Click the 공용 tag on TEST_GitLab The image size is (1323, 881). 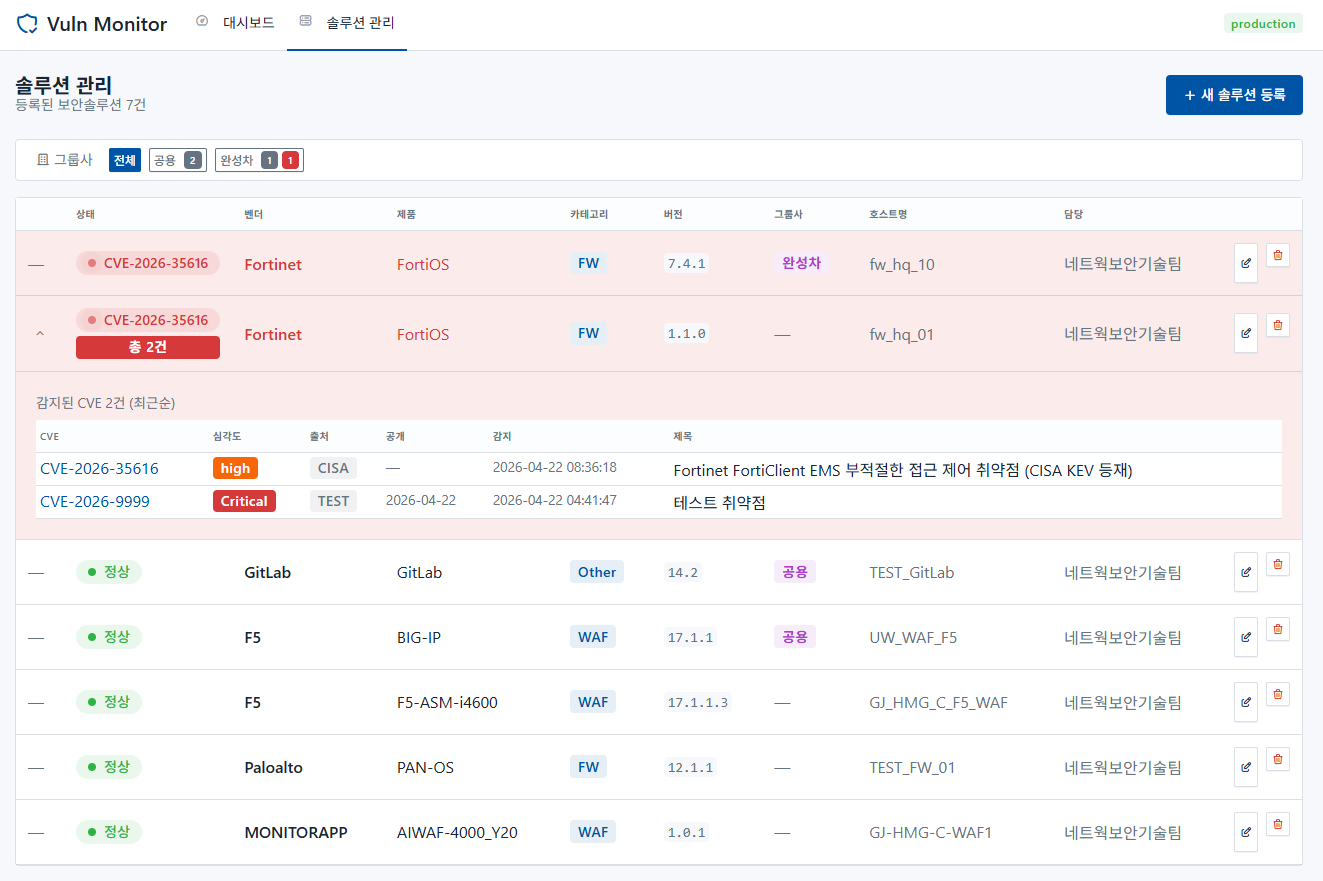795,572
